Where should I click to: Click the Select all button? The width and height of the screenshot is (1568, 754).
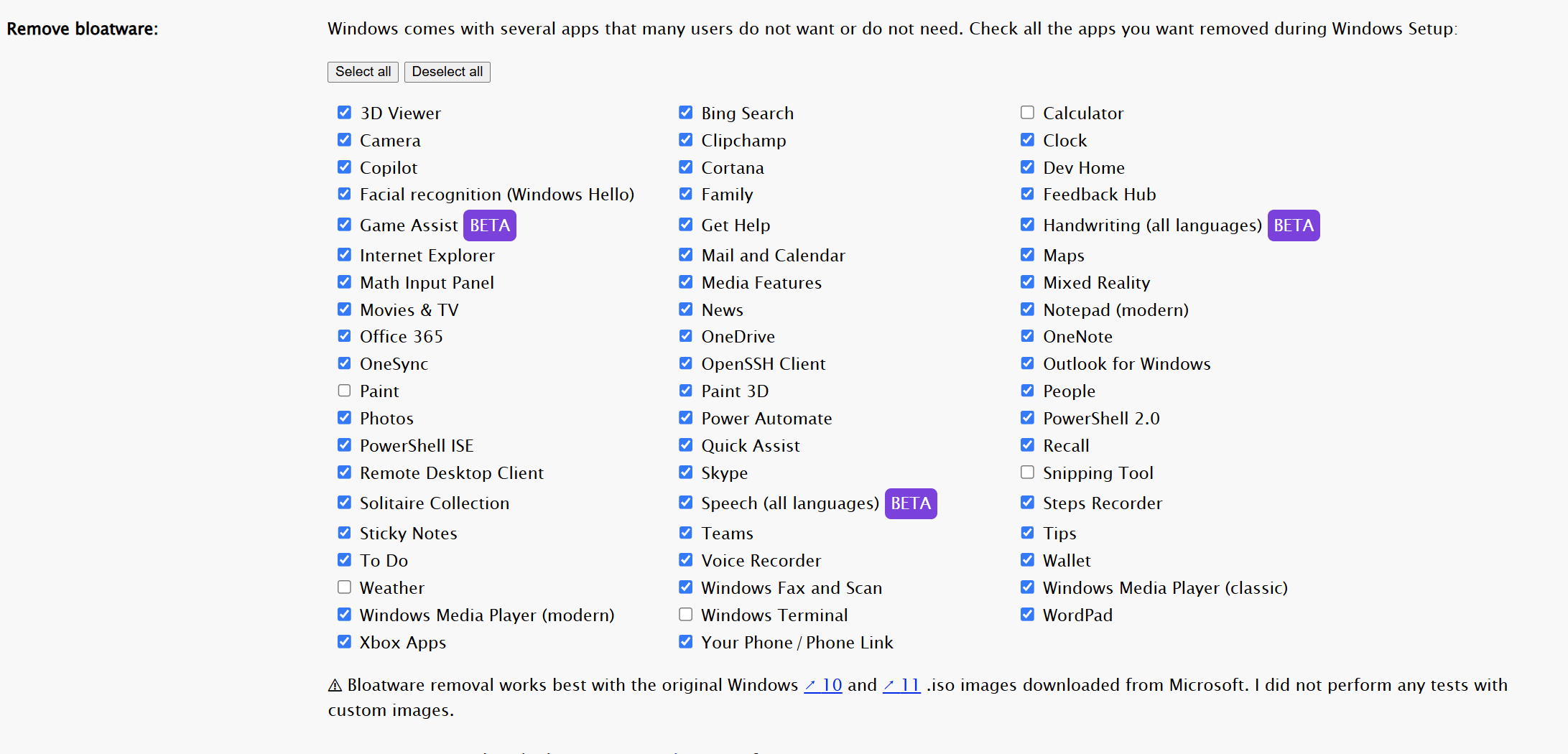coord(363,72)
